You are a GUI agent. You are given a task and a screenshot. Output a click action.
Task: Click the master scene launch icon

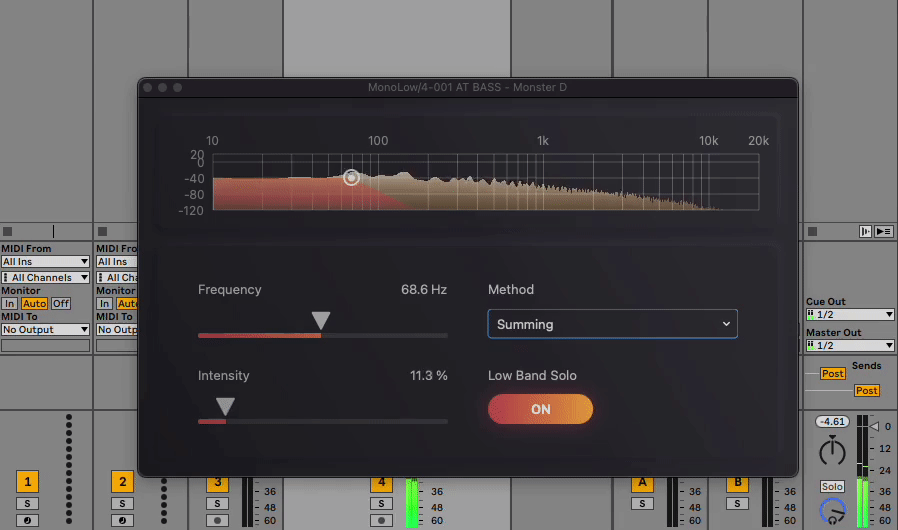pyautogui.click(x=883, y=231)
